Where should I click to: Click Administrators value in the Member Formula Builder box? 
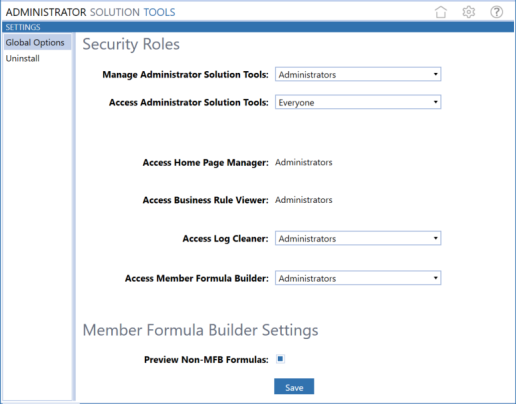click(307, 278)
